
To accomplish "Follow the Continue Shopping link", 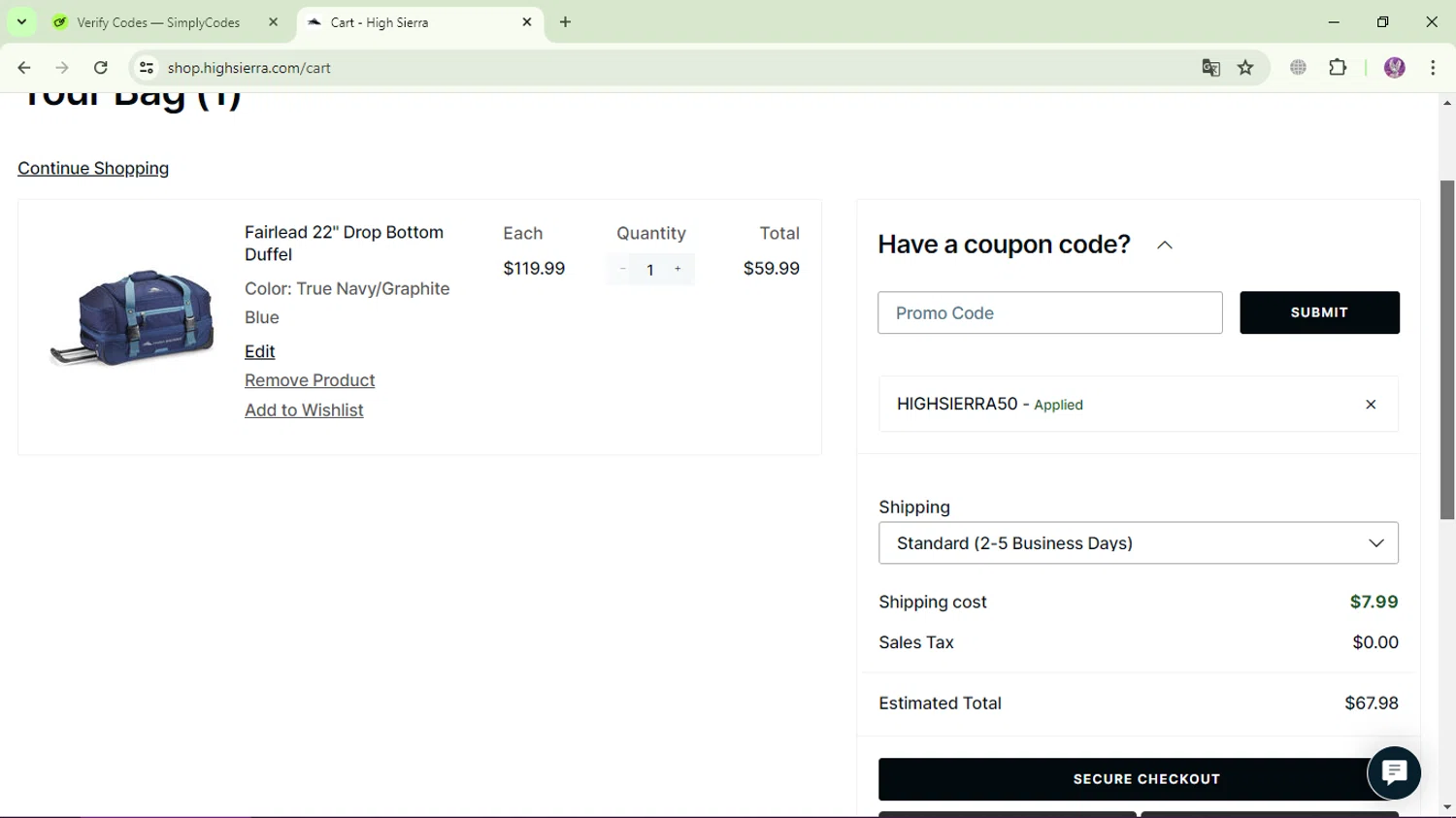I will coord(93,168).
